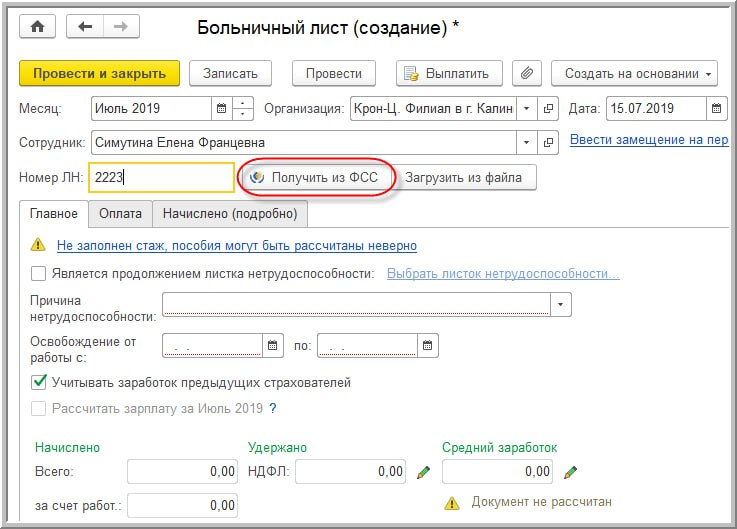Click the Организация text field
The width and height of the screenshot is (737, 529).
433,109
